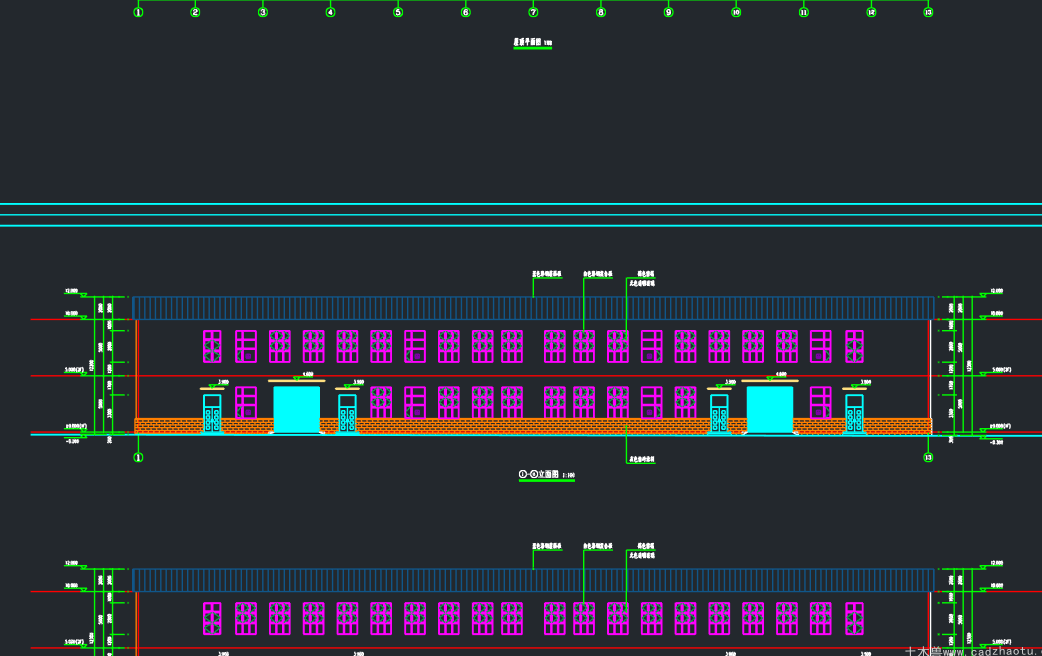The width and height of the screenshot is (1042, 656).
Task: Select grid axis bubble 7
Action: [533, 12]
